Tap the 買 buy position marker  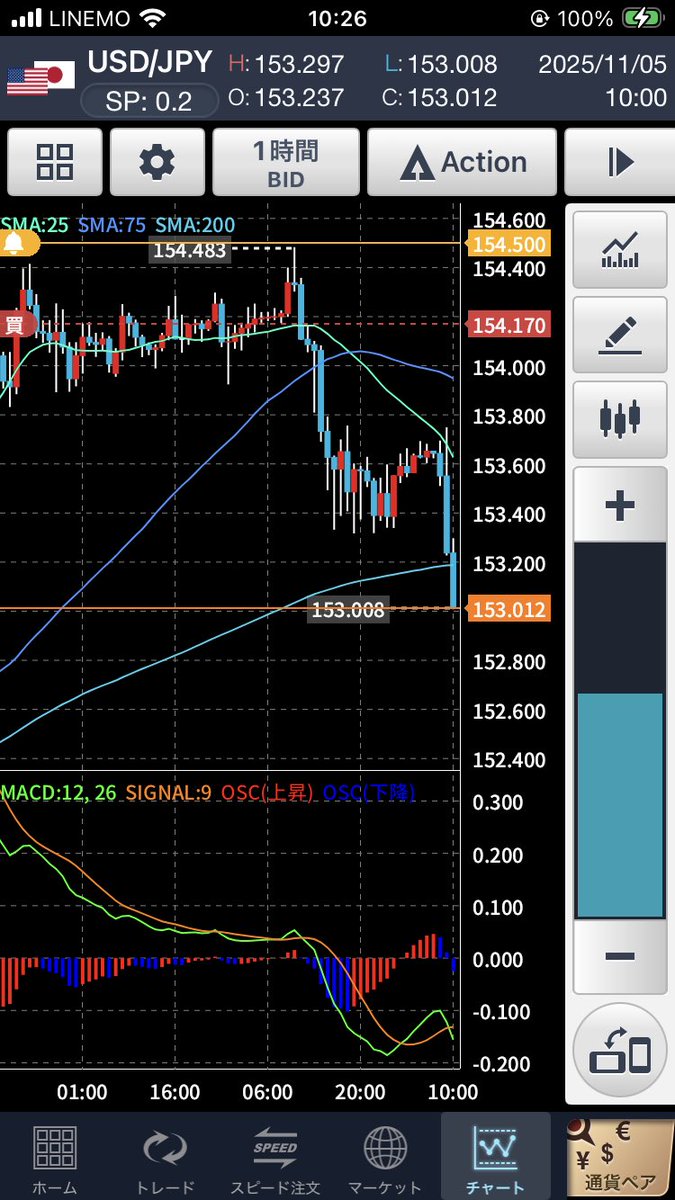[x=17, y=323]
